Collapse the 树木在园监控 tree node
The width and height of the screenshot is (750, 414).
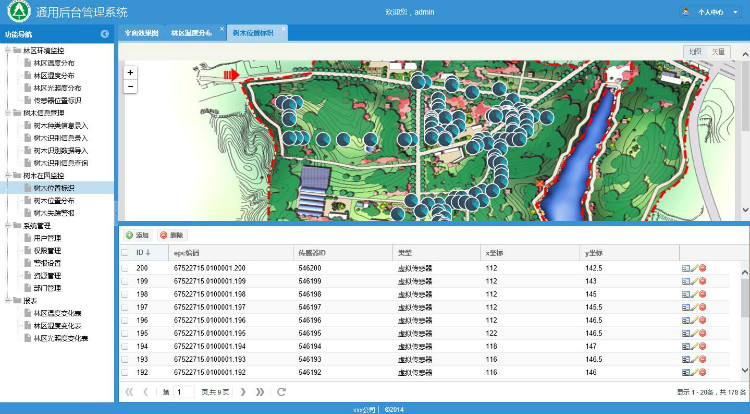(8, 175)
